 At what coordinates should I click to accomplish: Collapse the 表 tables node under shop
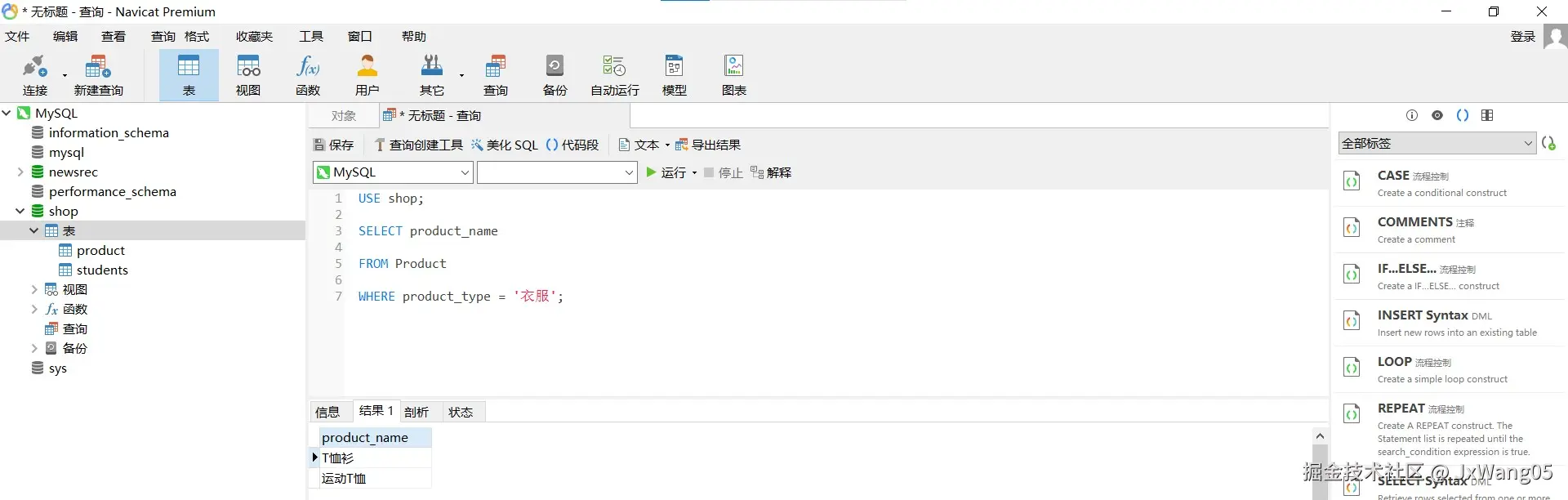coord(34,230)
